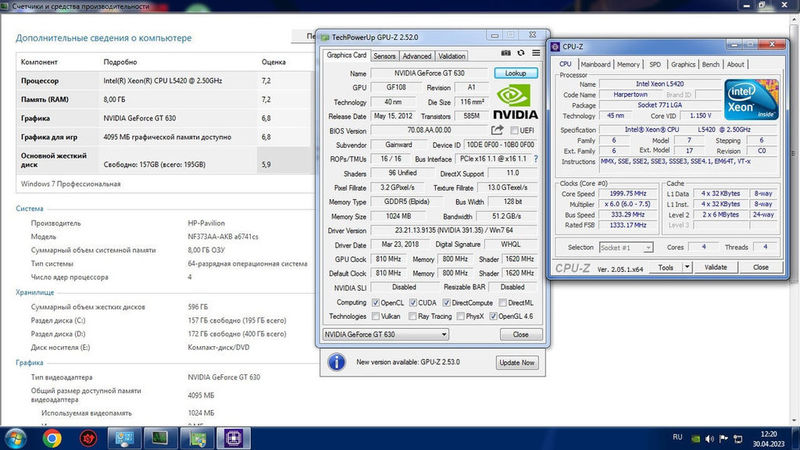The height and width of the screenshot is (450, 800).
Task: Click the GPU-Z Close button
Action: (520, 335)
